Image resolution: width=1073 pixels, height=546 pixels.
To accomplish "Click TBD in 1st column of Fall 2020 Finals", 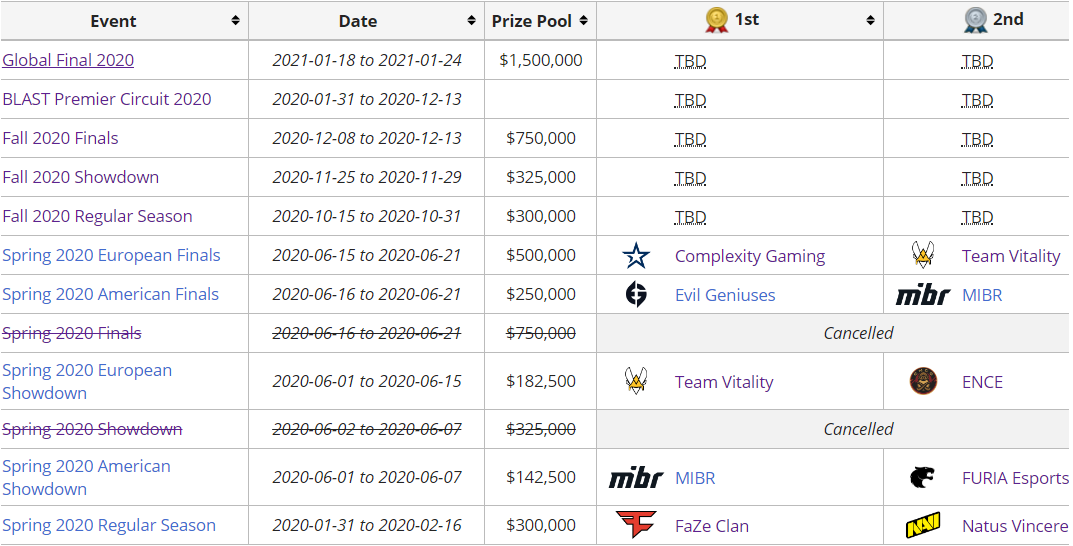I will pos(690,139).
